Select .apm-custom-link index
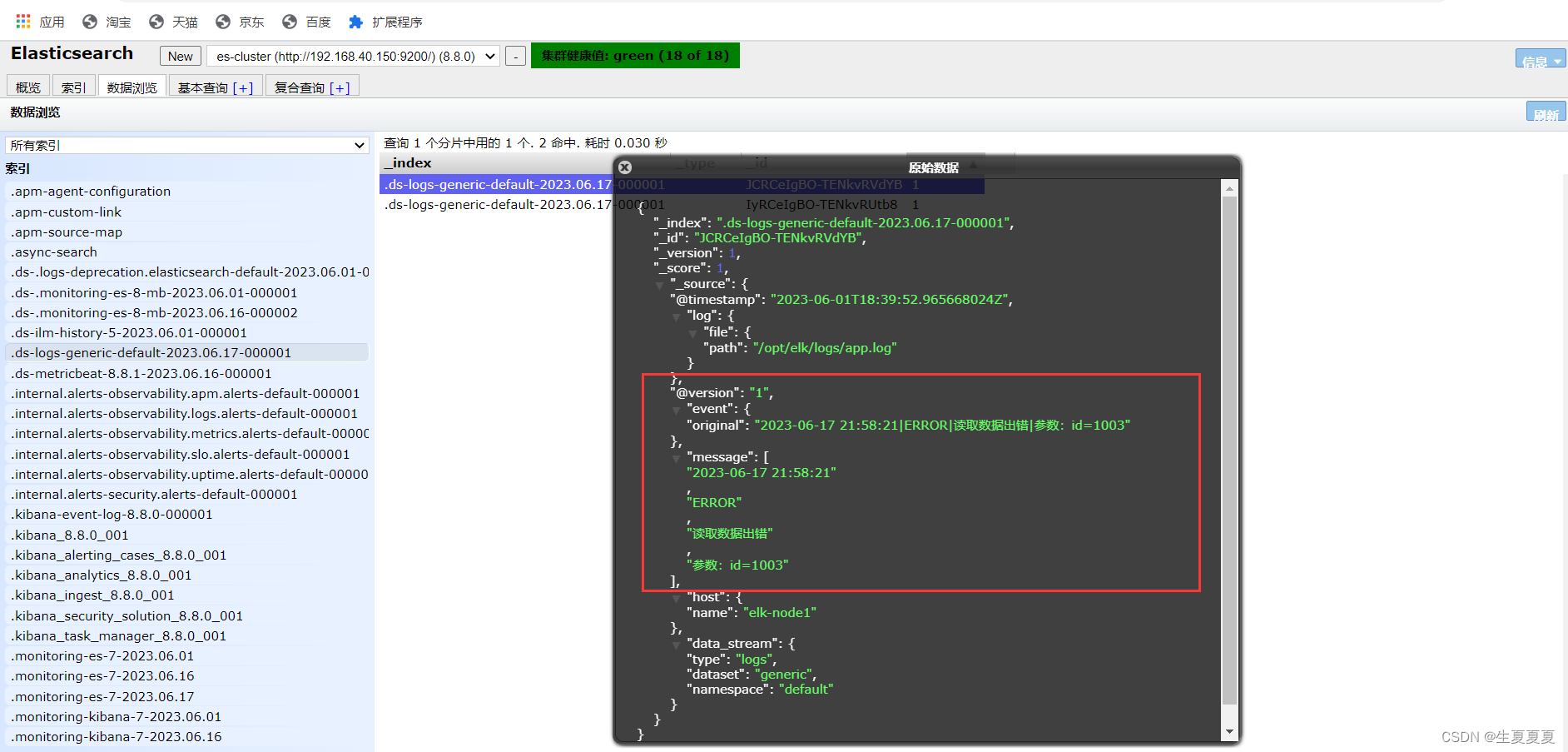The image size is (1568, 752). tap(186, 212)
